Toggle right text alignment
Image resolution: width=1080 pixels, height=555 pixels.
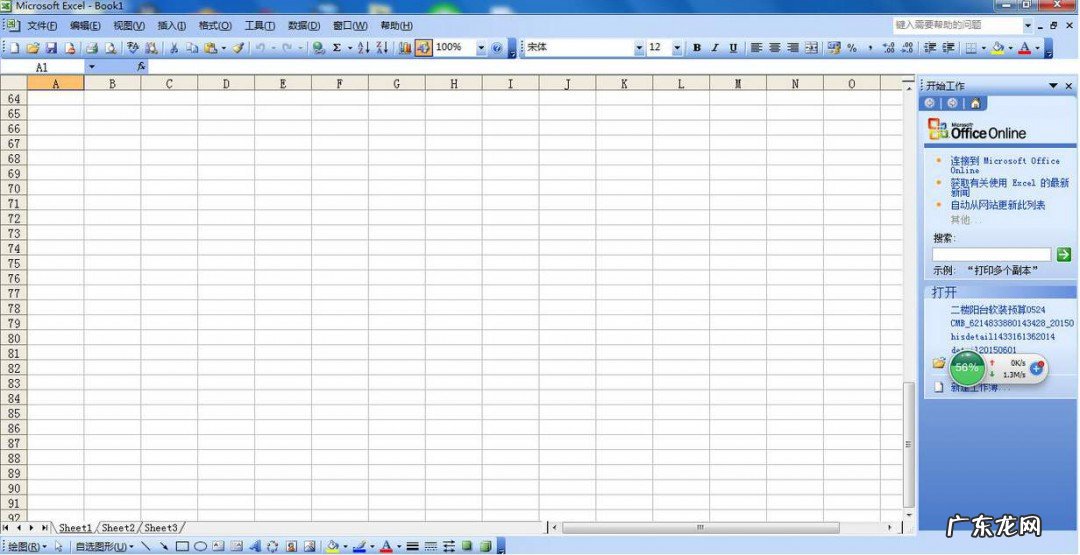793,48
